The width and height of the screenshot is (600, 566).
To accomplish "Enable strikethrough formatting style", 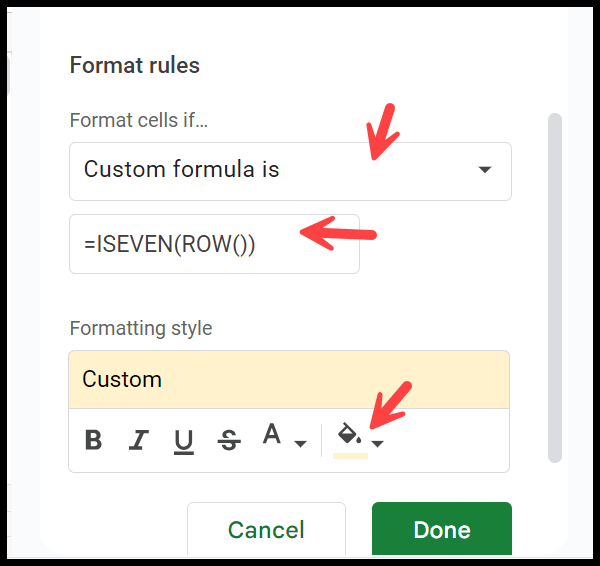I will [229, 440].
